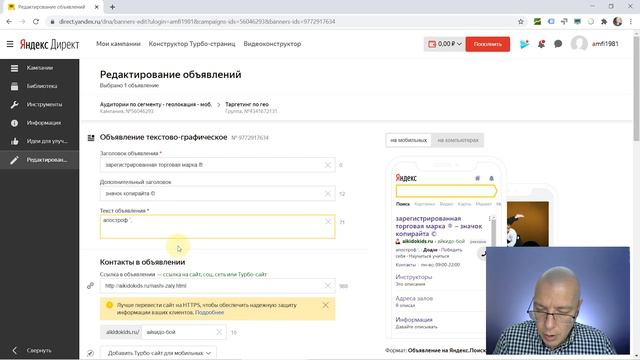Select Редактирование pencil item in sidebar
The image size is (640, 360).
click(40, 160)
